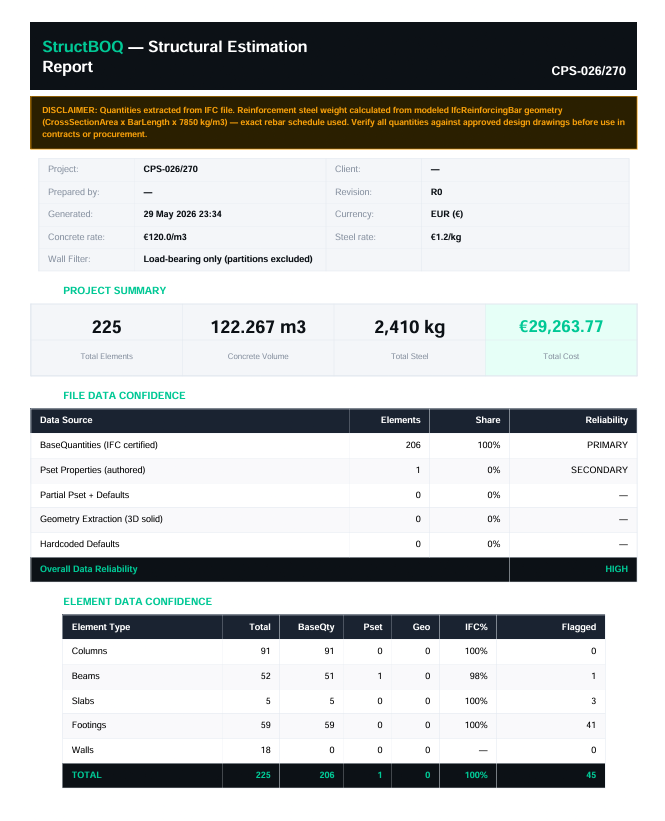Image resolution: width=665 pixels, height=821 pixels.
Task: Select the Data Source column header
Action: pyautogui.click(x=66, y=420)
